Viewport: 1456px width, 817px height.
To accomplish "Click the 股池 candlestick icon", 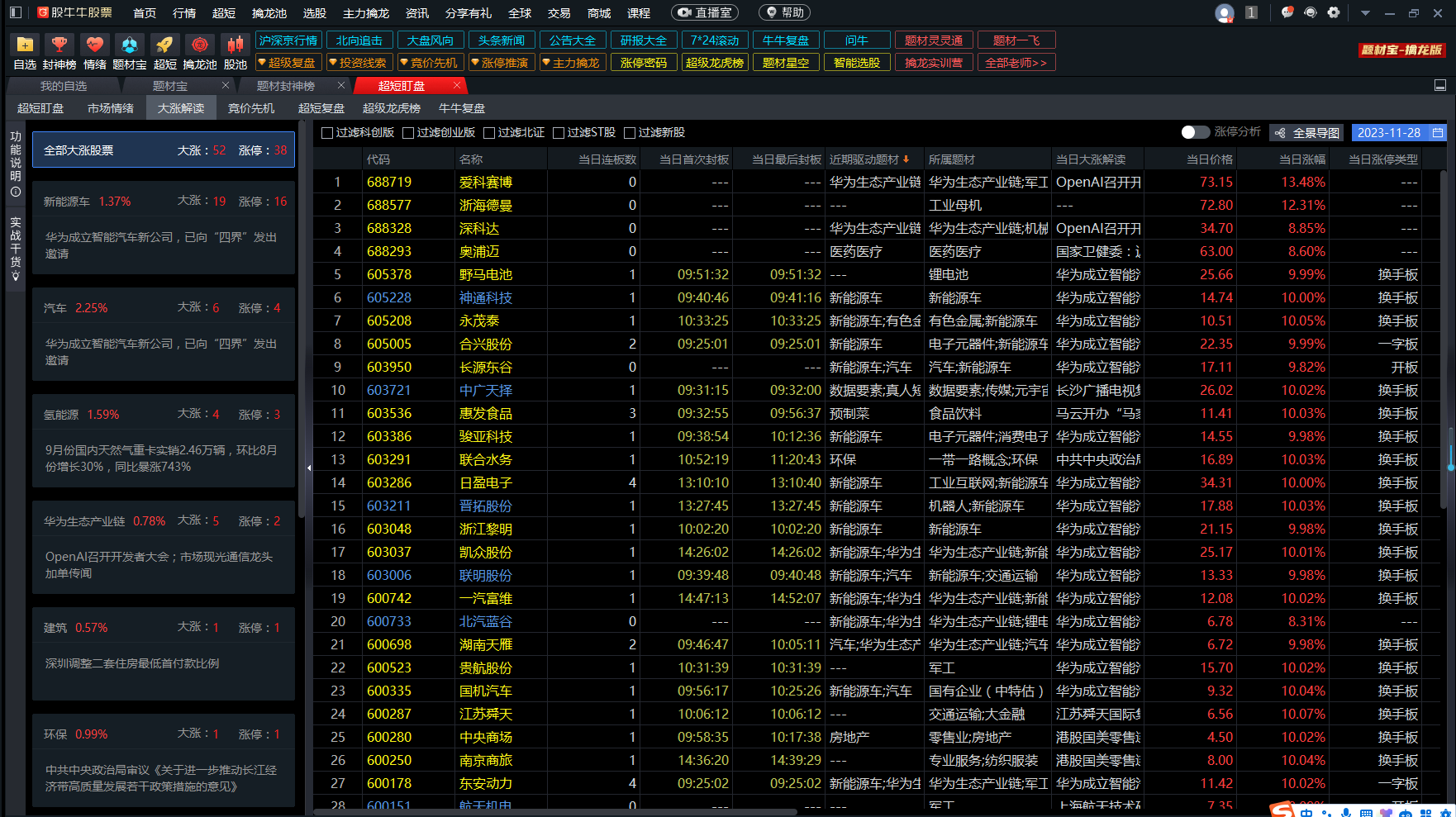I will tap(236, 45).
